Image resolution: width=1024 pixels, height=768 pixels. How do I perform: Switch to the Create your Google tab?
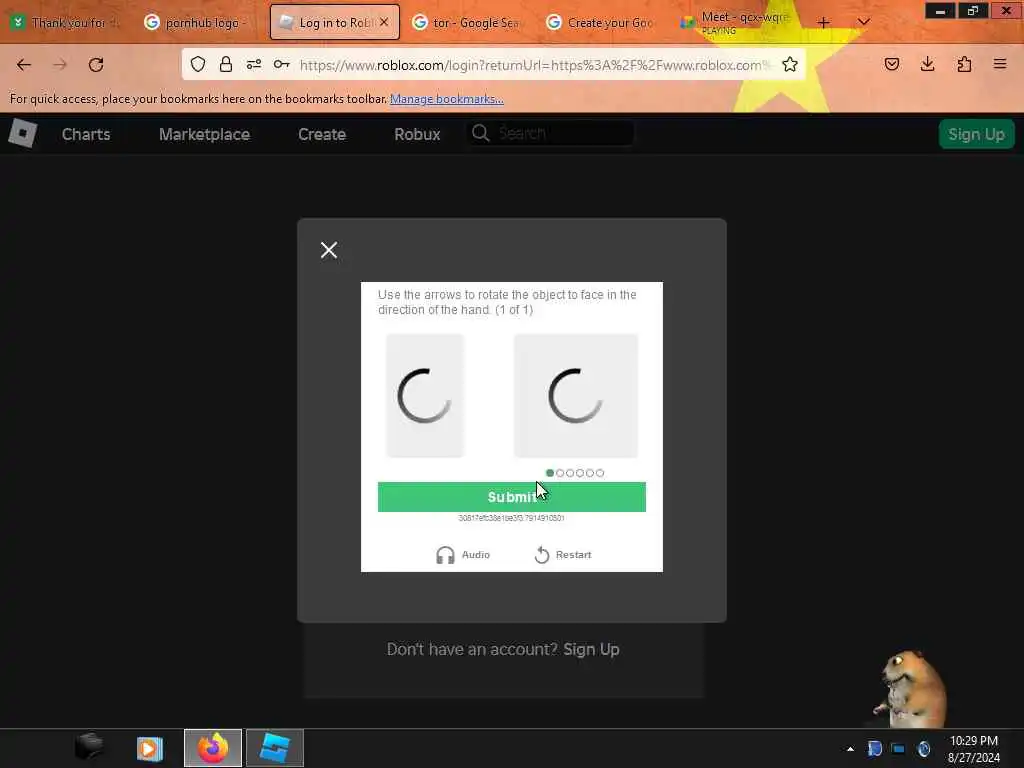(x=601, y=23)
